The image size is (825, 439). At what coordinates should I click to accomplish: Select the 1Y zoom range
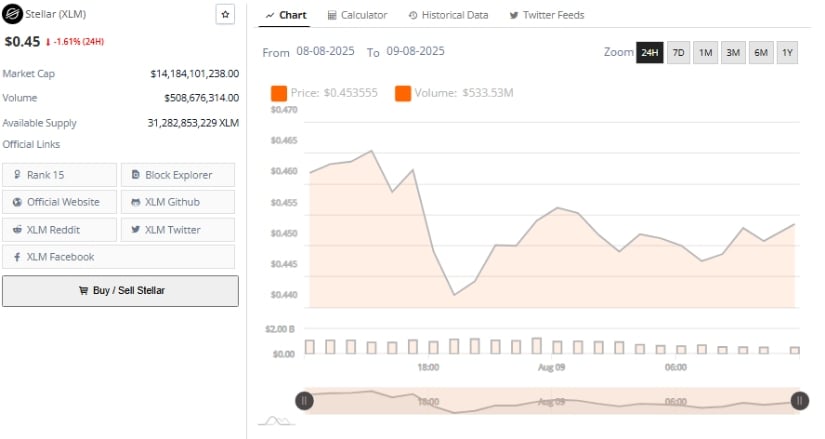coord(787,53)
